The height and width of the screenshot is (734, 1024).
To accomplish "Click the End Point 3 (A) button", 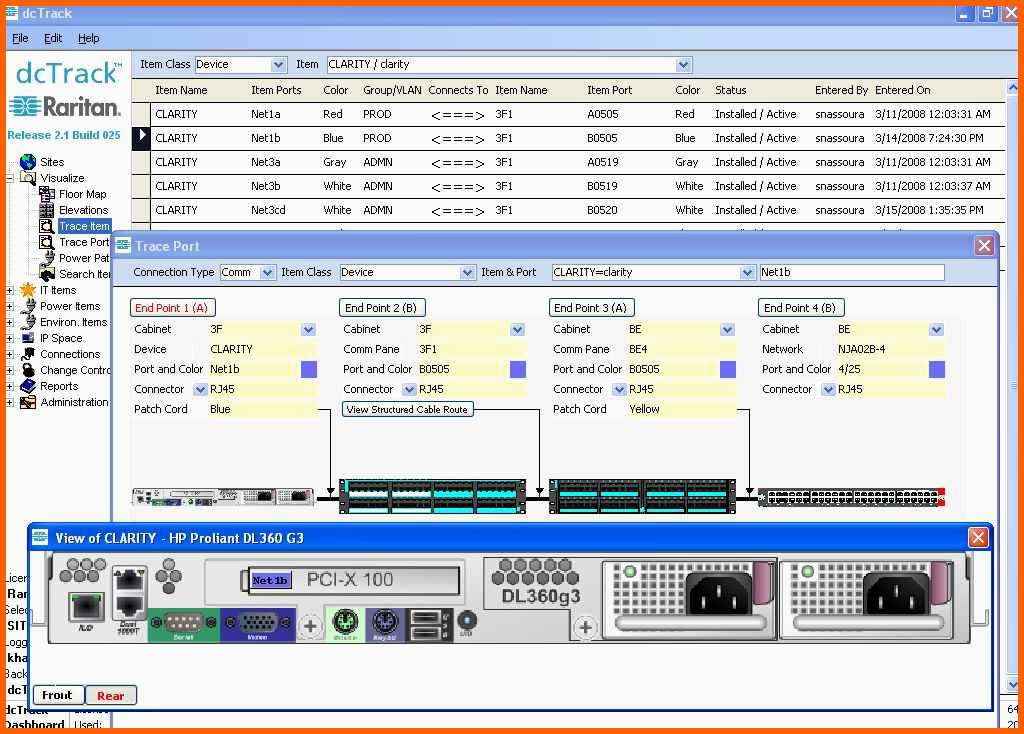I will (x=591, y=308).
